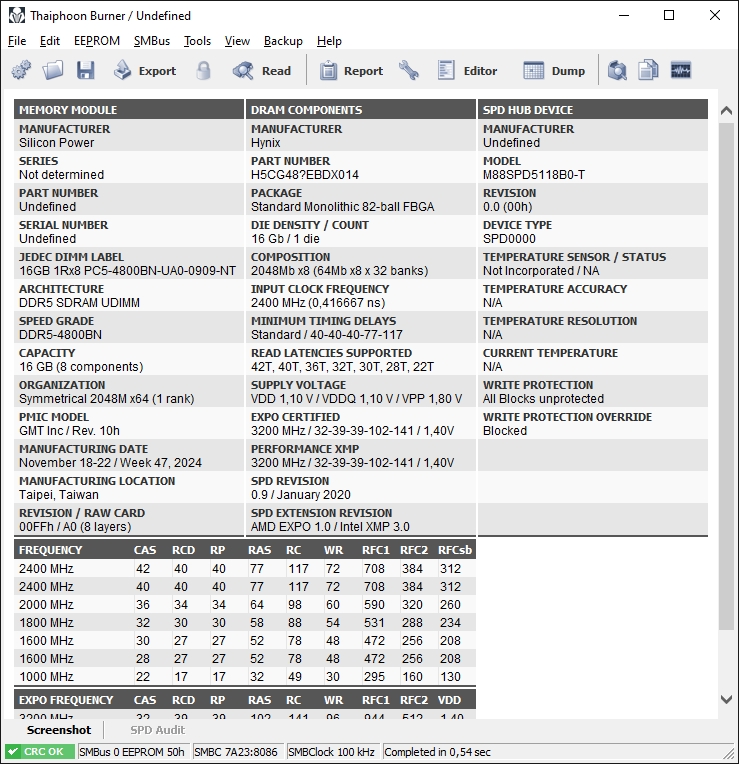
Task: Open the EEPROM menu
Action: tap(97, 41)
